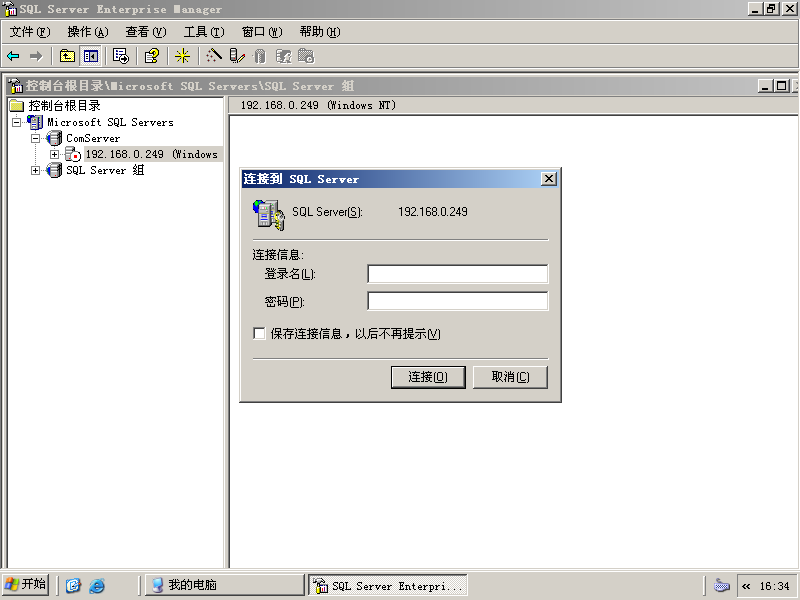The width and height of the screenshot is (800, 600).
Task: Select 控制台根目录 tree label
Action: point(64,106)
